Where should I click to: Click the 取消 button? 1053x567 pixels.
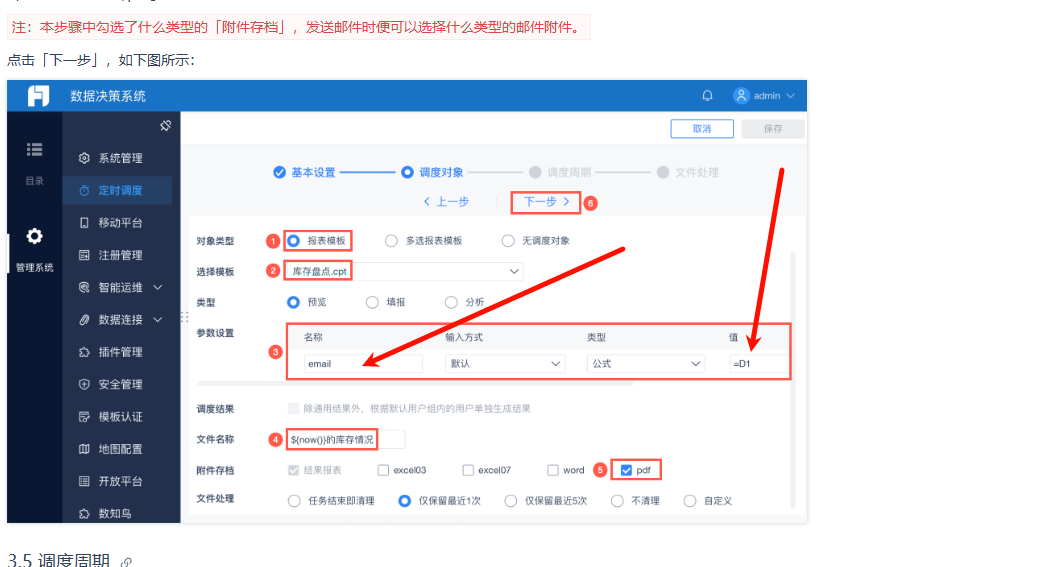pos(702,129)
